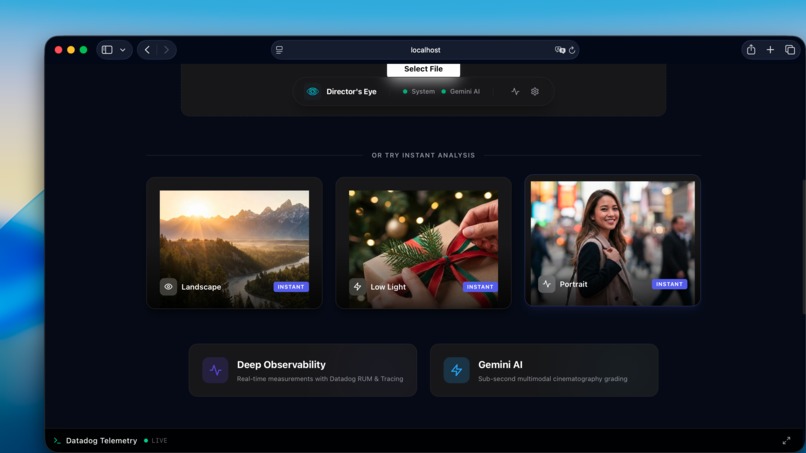Click the Portrait label text
Viewport: 806px width, 453px height.
click(x=573, y=284)
